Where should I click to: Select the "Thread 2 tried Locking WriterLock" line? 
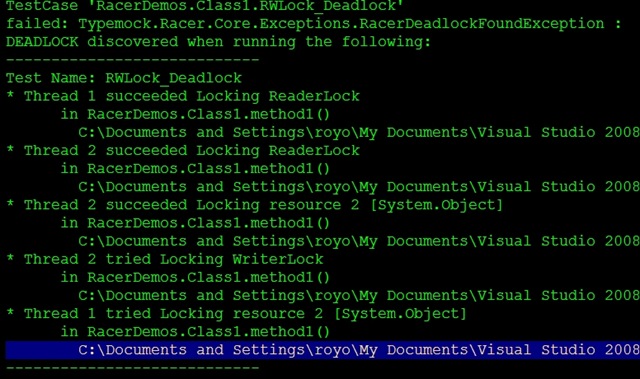[165, 259]
